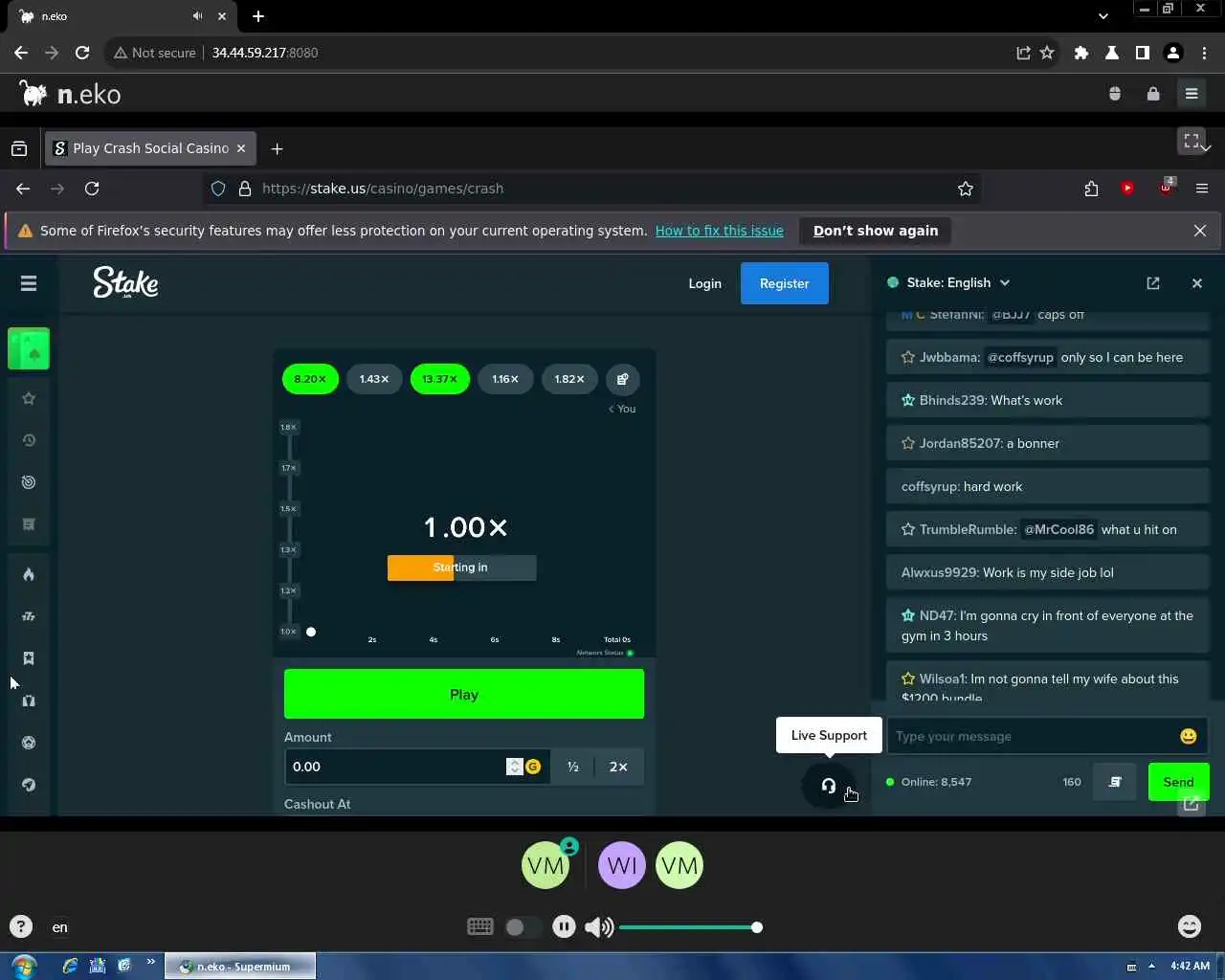This screenshot has width=1225, height=980.
Task: Open Firefox extensions puzzle icon
Action: click(x=1091, y=189)
